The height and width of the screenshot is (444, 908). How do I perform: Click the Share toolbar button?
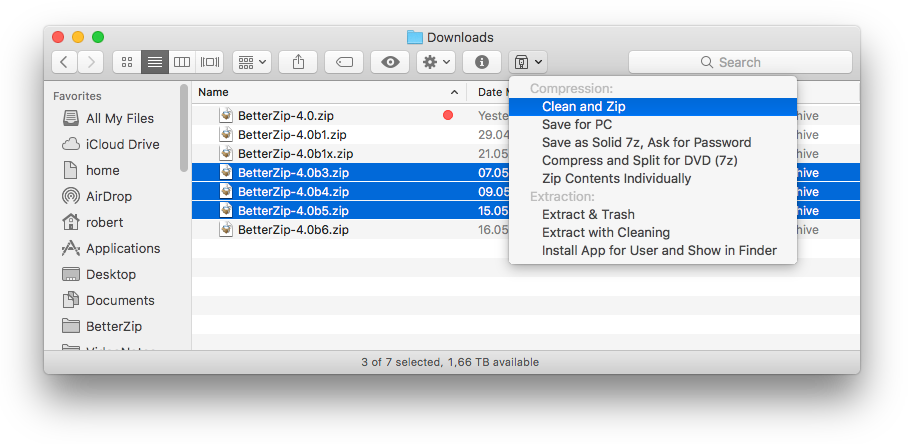(298, 62)
